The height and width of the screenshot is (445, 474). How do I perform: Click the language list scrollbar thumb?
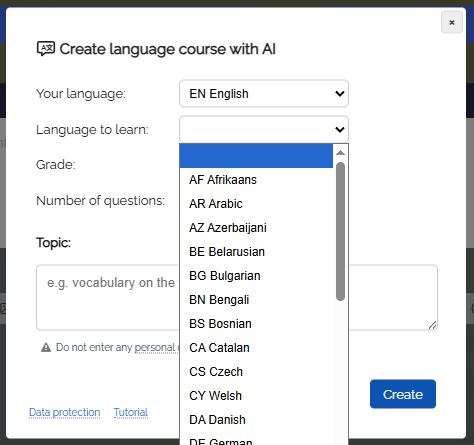(340, 231)
